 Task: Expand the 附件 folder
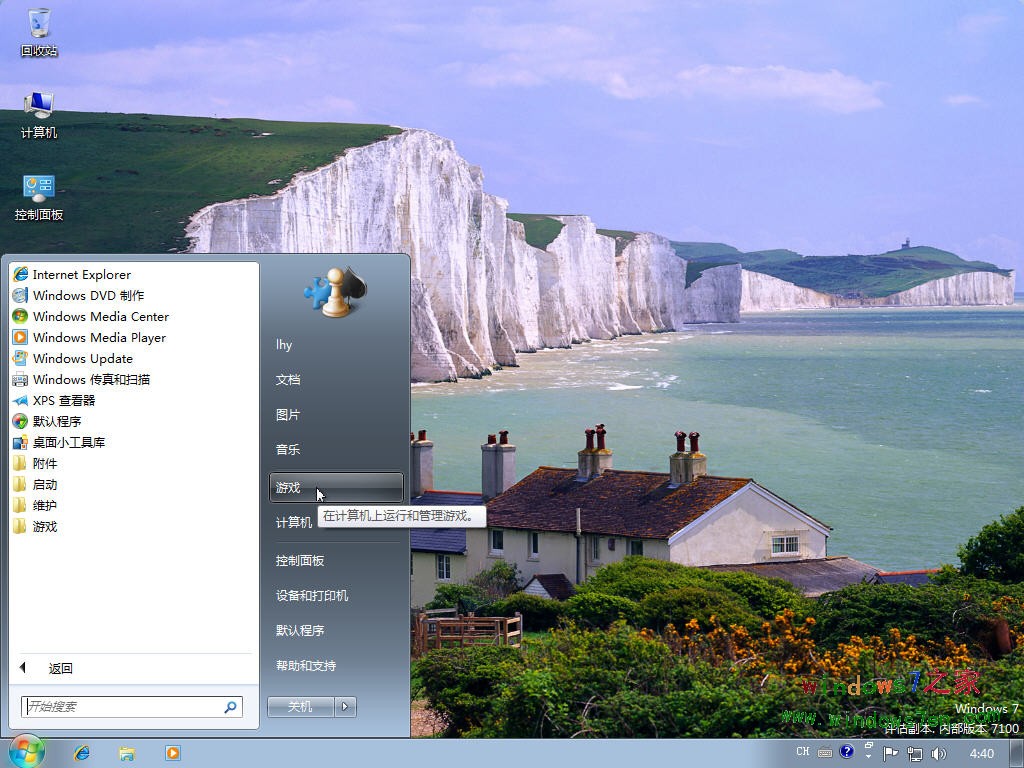click(x=45, y=463)
